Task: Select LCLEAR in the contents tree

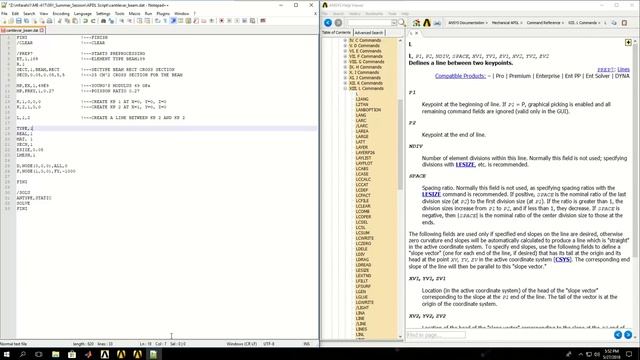Action: (363, 206)
